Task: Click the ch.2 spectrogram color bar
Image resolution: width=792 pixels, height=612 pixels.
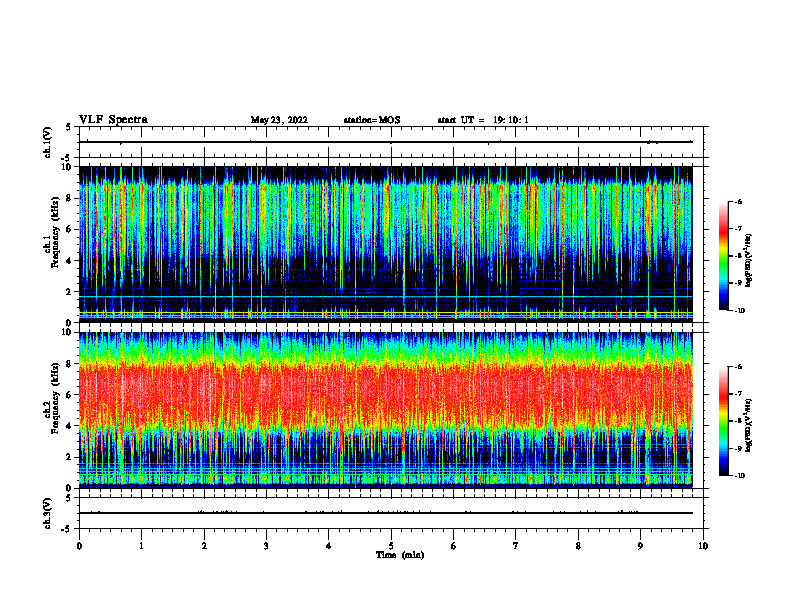Action: [x=724, y=421]
